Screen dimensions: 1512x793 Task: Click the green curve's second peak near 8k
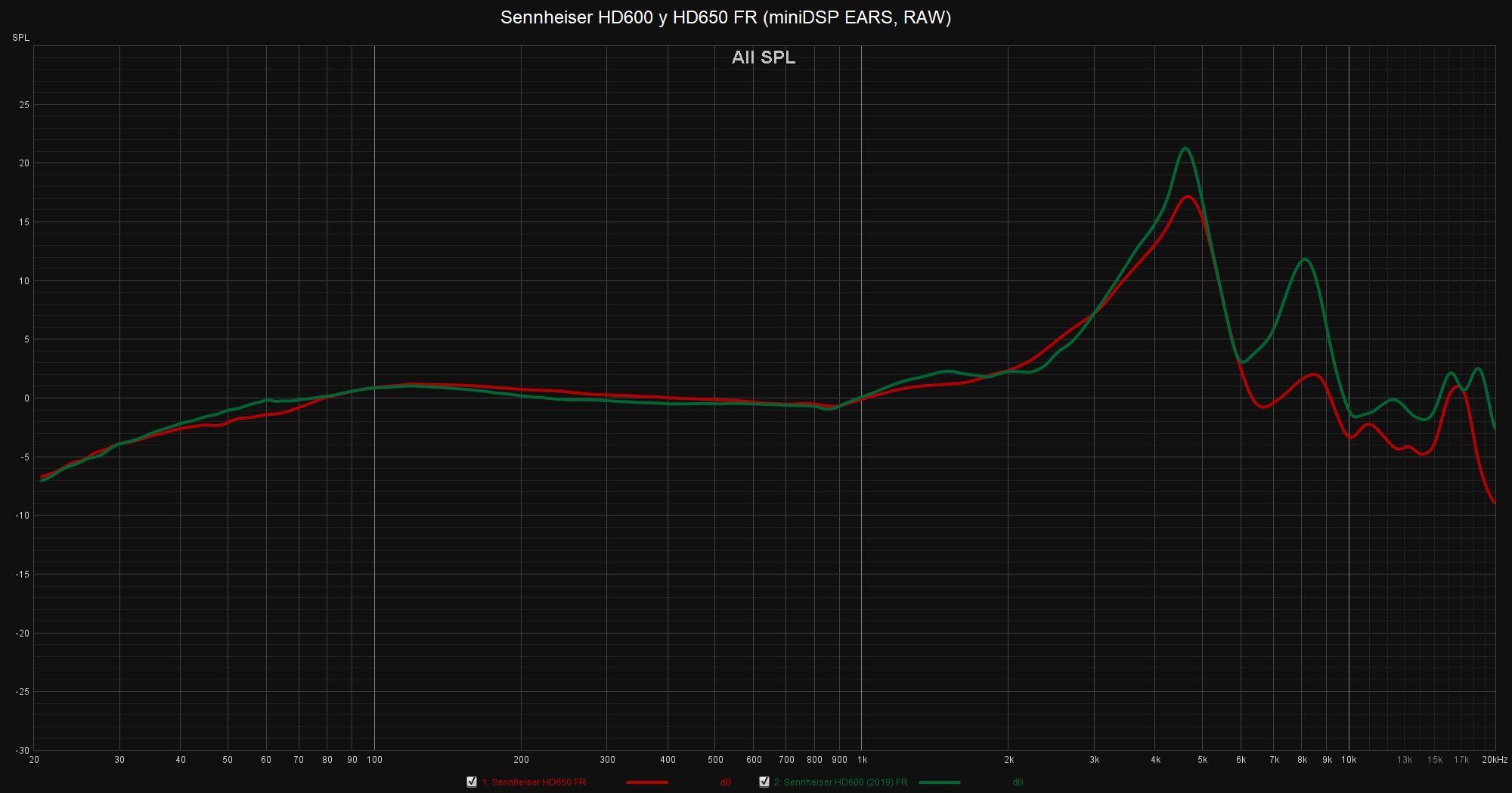pos(1305,259)
